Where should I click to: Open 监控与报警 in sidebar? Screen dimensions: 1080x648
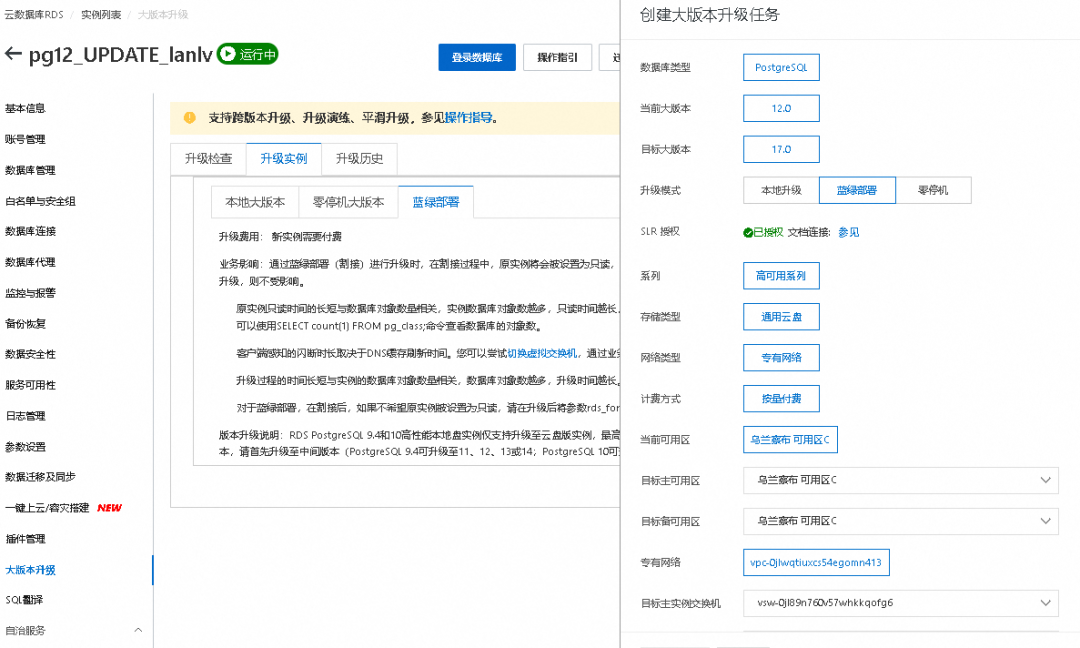[30, 293]
